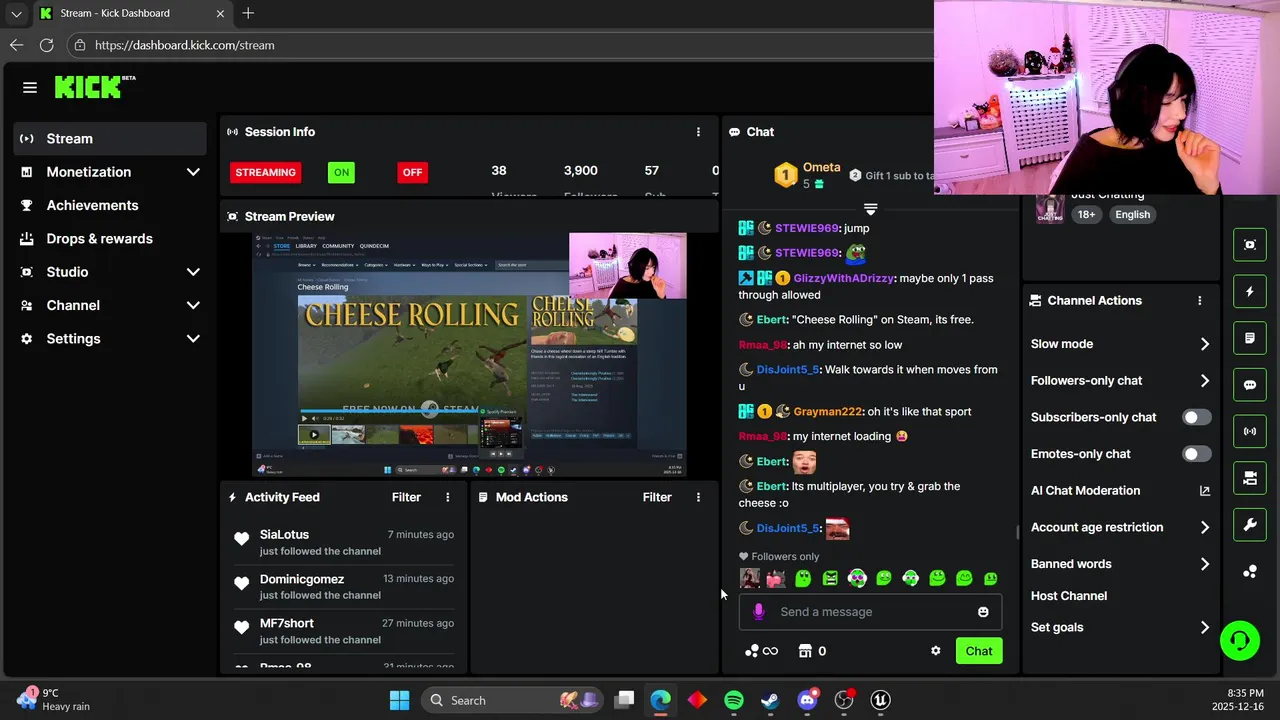The width and height of the screenshot is (1280, 720).
Task: Open Account age restriction options arrow
Action: tap(1204, 527)
